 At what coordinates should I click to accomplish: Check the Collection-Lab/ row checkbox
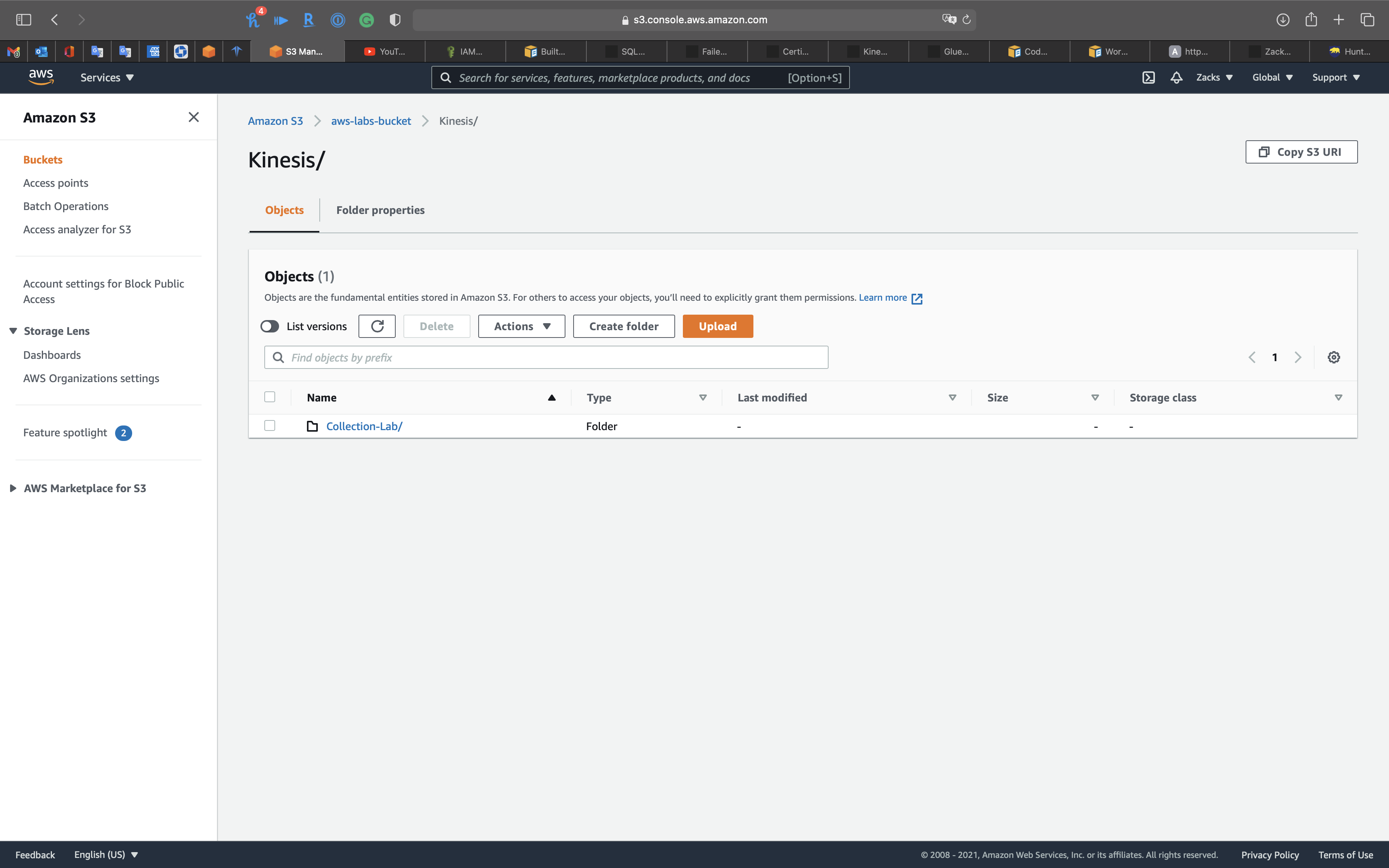click(270, 425)
